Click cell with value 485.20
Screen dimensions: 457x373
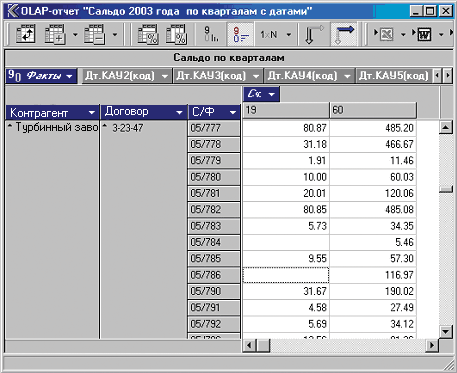pos(373,128)
